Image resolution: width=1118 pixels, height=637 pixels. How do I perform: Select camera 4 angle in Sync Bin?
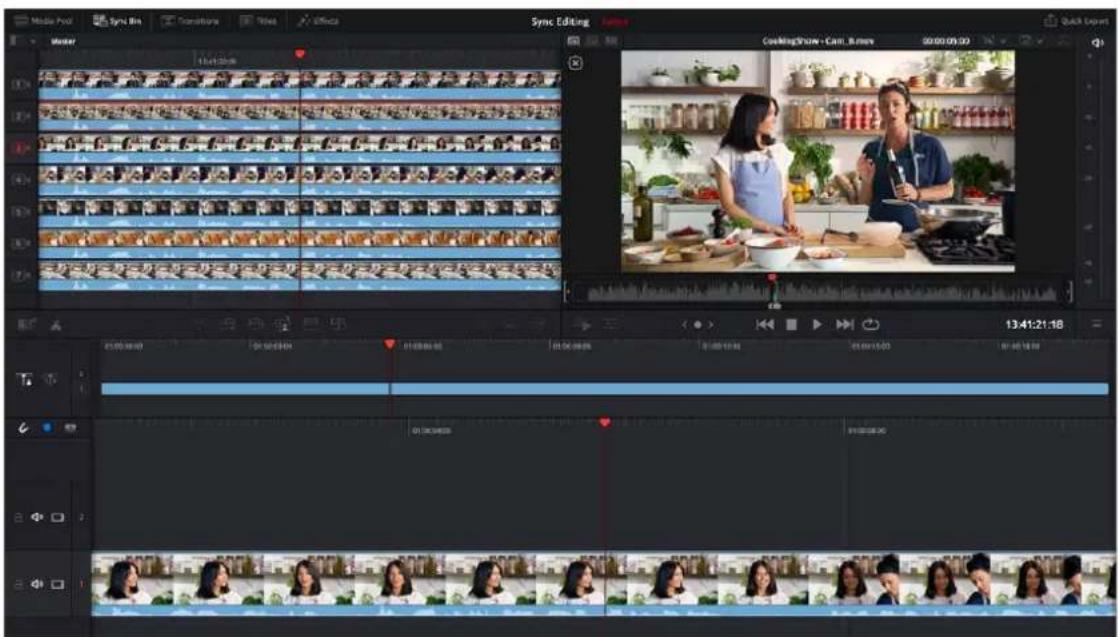point(21,180)
